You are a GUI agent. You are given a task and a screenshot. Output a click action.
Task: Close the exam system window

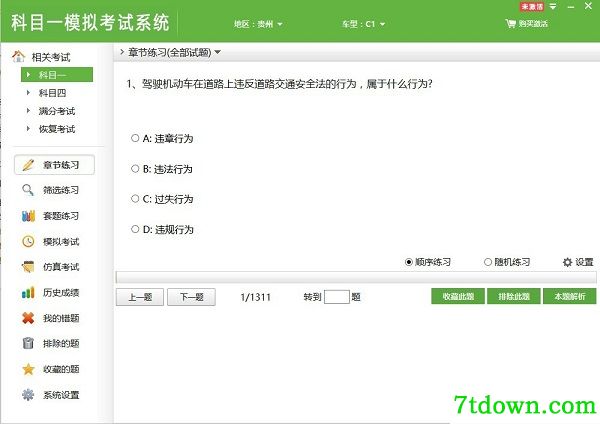(x=589, y=6)
